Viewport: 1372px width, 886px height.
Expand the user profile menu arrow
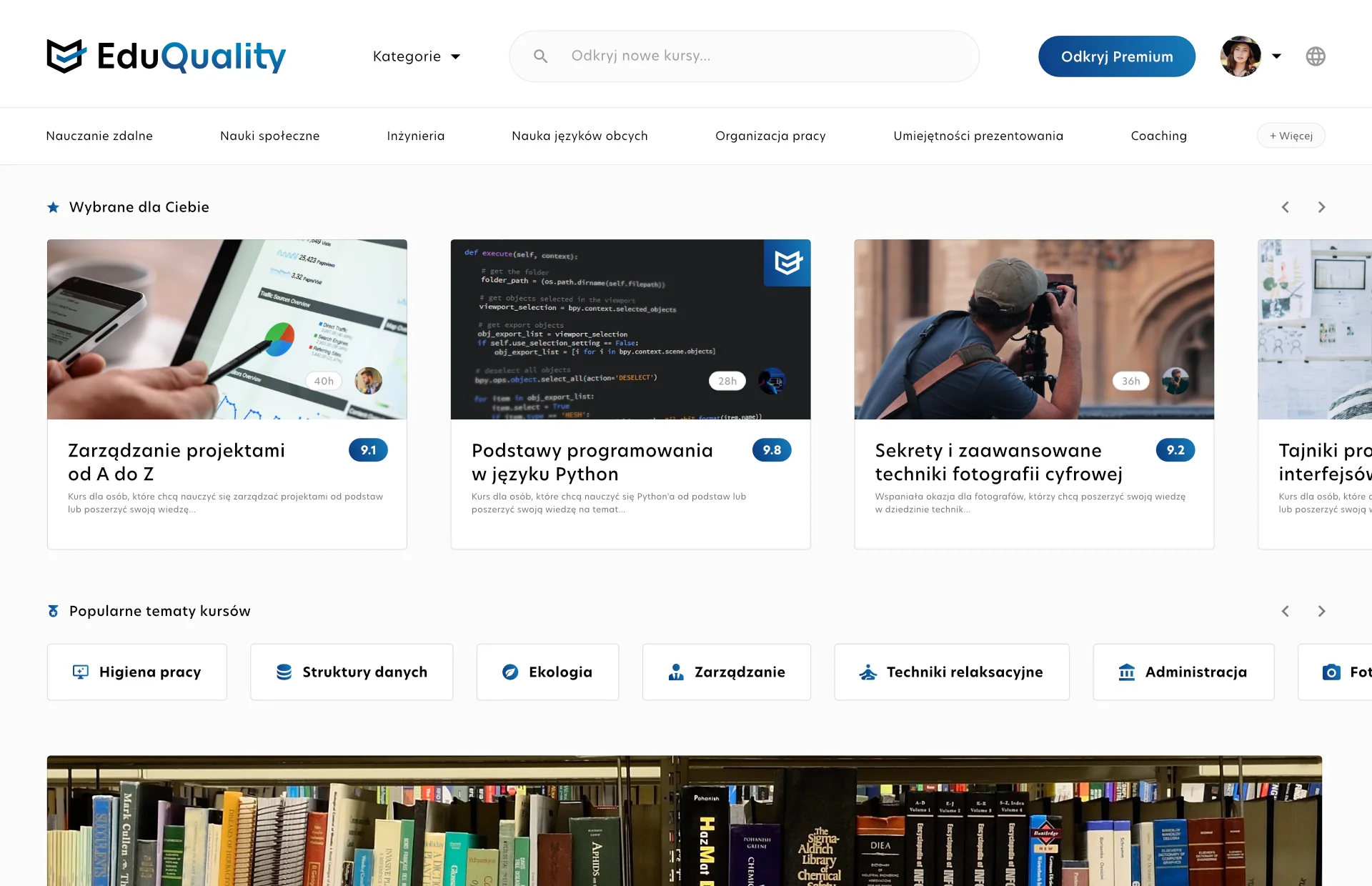pyautogui.click(x=1277, y=56)
